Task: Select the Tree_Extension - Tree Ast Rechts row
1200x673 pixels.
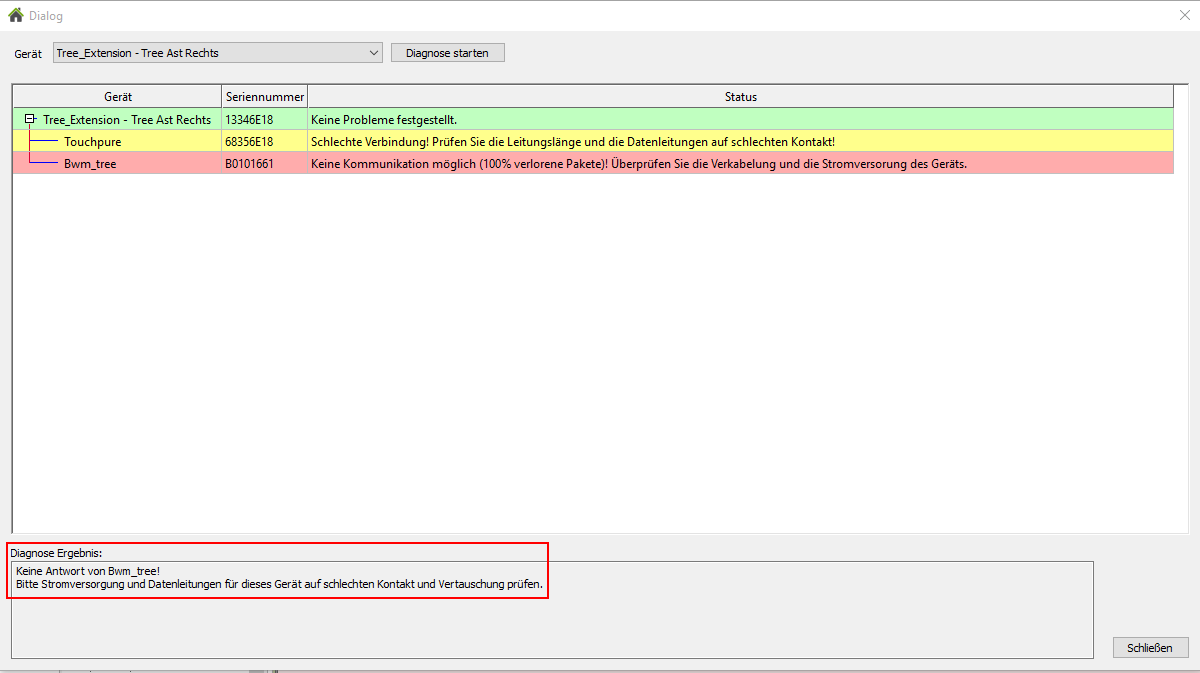Action: pyautogui.click(x=127, y=120)
